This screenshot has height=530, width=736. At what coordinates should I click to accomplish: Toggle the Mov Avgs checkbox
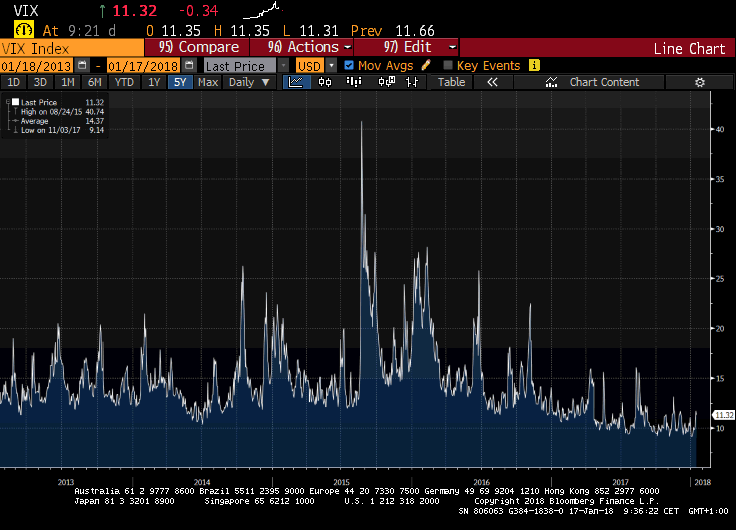(349, 66)
